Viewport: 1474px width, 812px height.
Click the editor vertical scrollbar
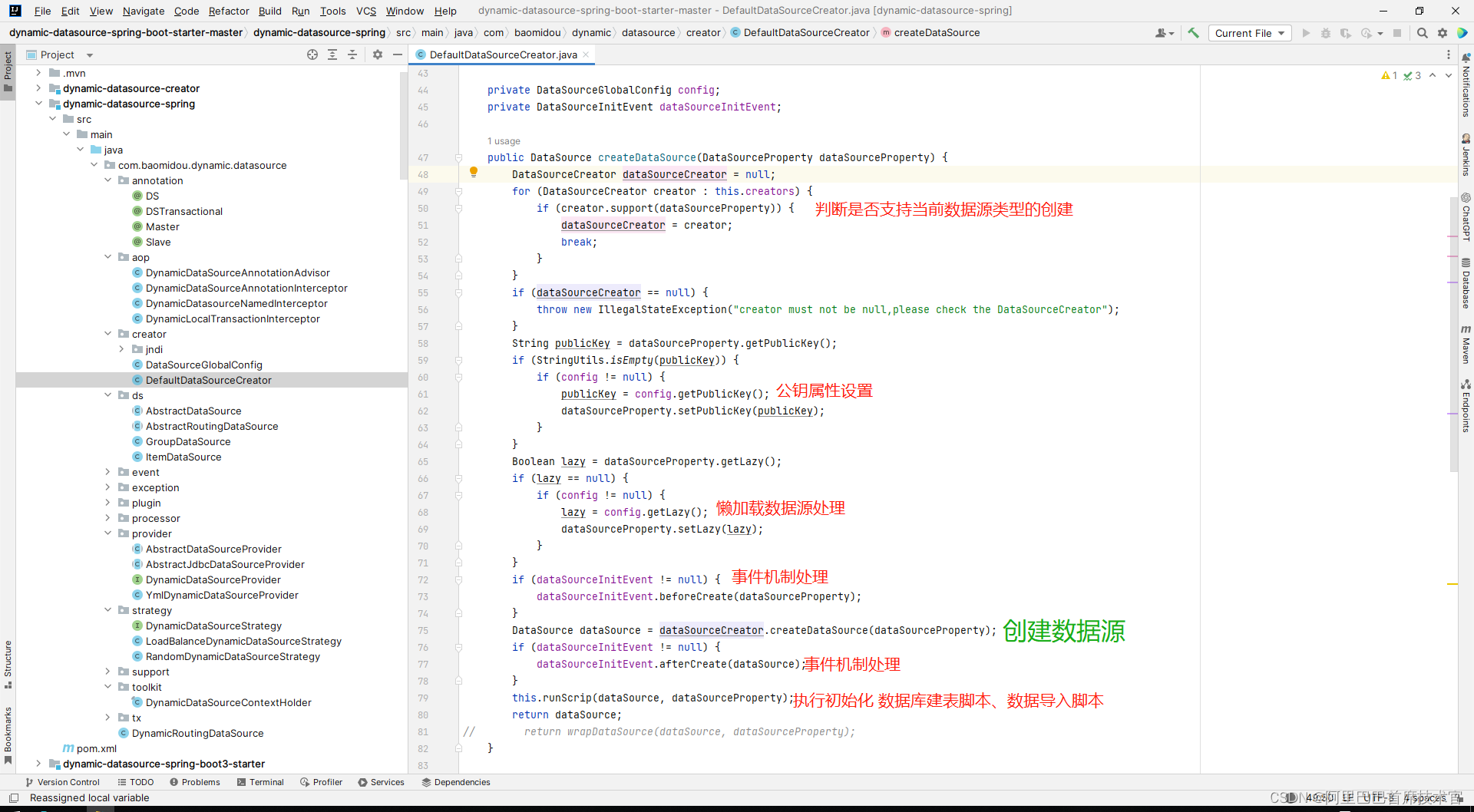click(1453, 334)
